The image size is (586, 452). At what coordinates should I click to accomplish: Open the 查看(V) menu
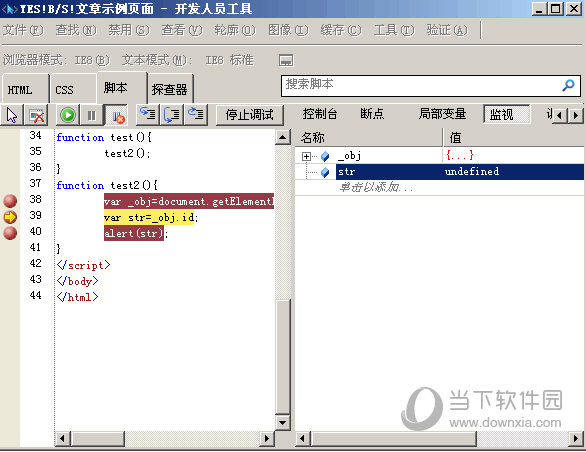[x=182, y=30]
